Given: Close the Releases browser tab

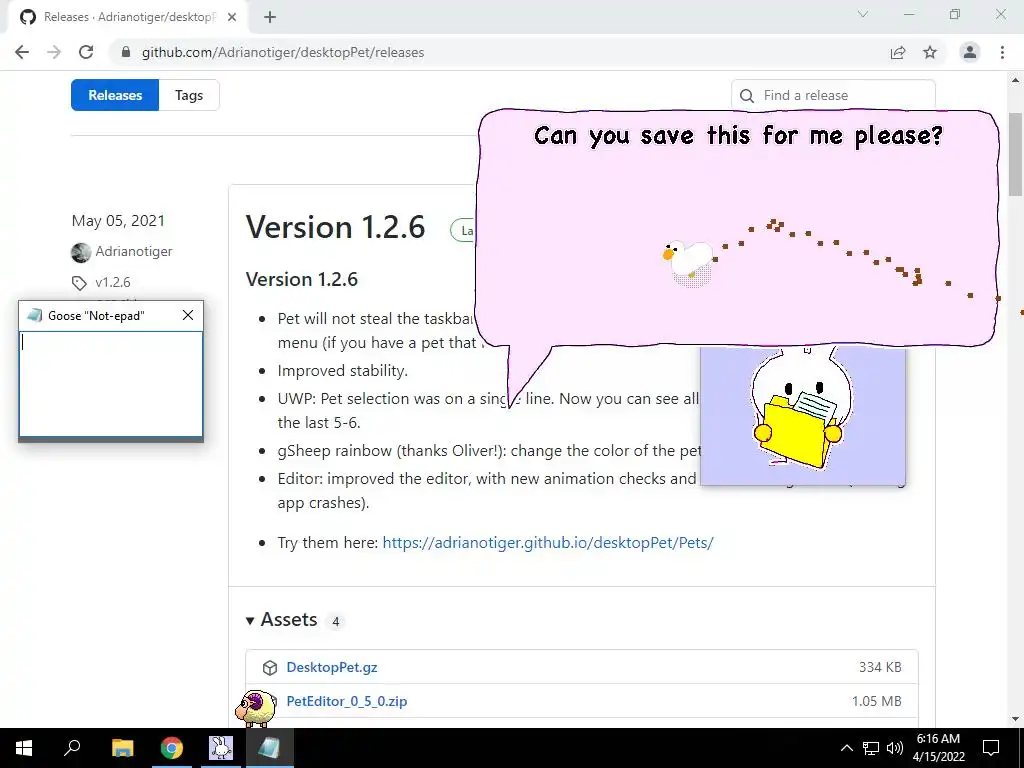Looking at the screenshot, I should [232, 17].
